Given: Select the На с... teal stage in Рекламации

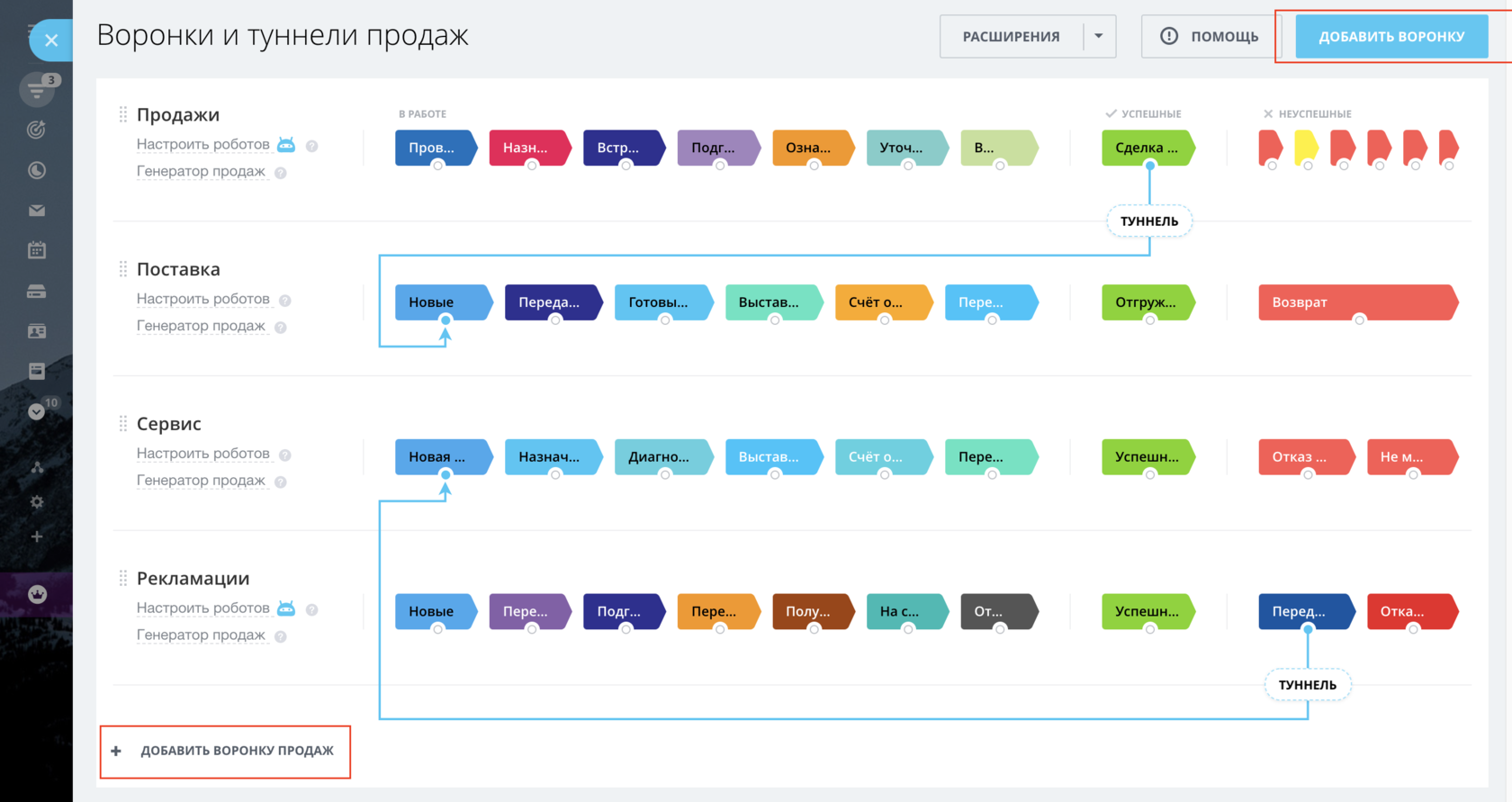Looking at the screenshot, I should (906, 611).
